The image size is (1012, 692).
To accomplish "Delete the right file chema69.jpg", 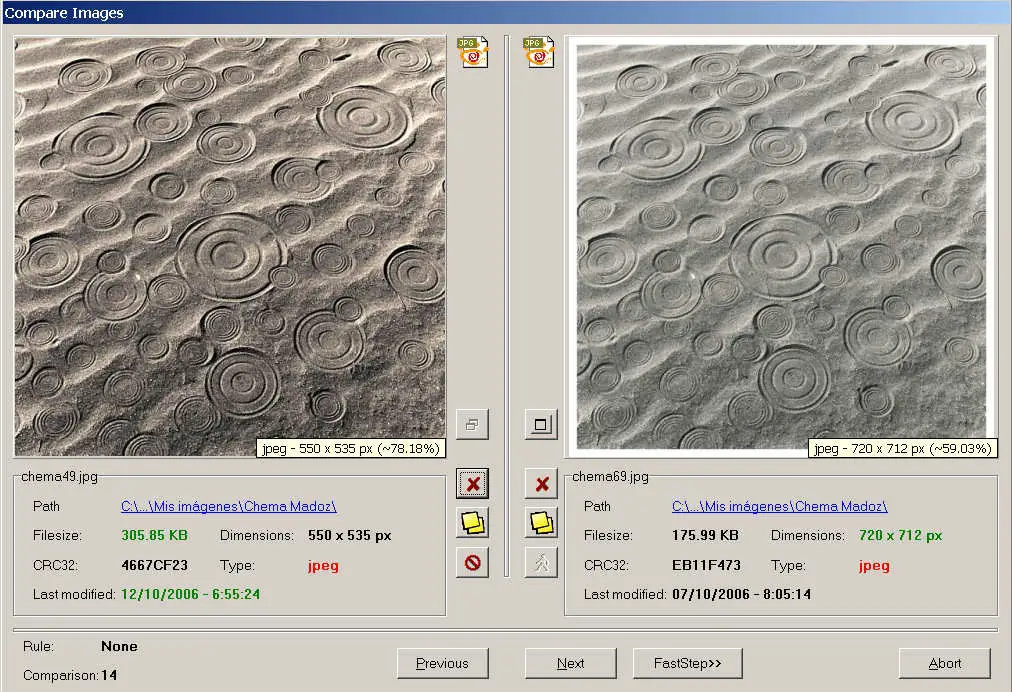I will coord(541,484).
